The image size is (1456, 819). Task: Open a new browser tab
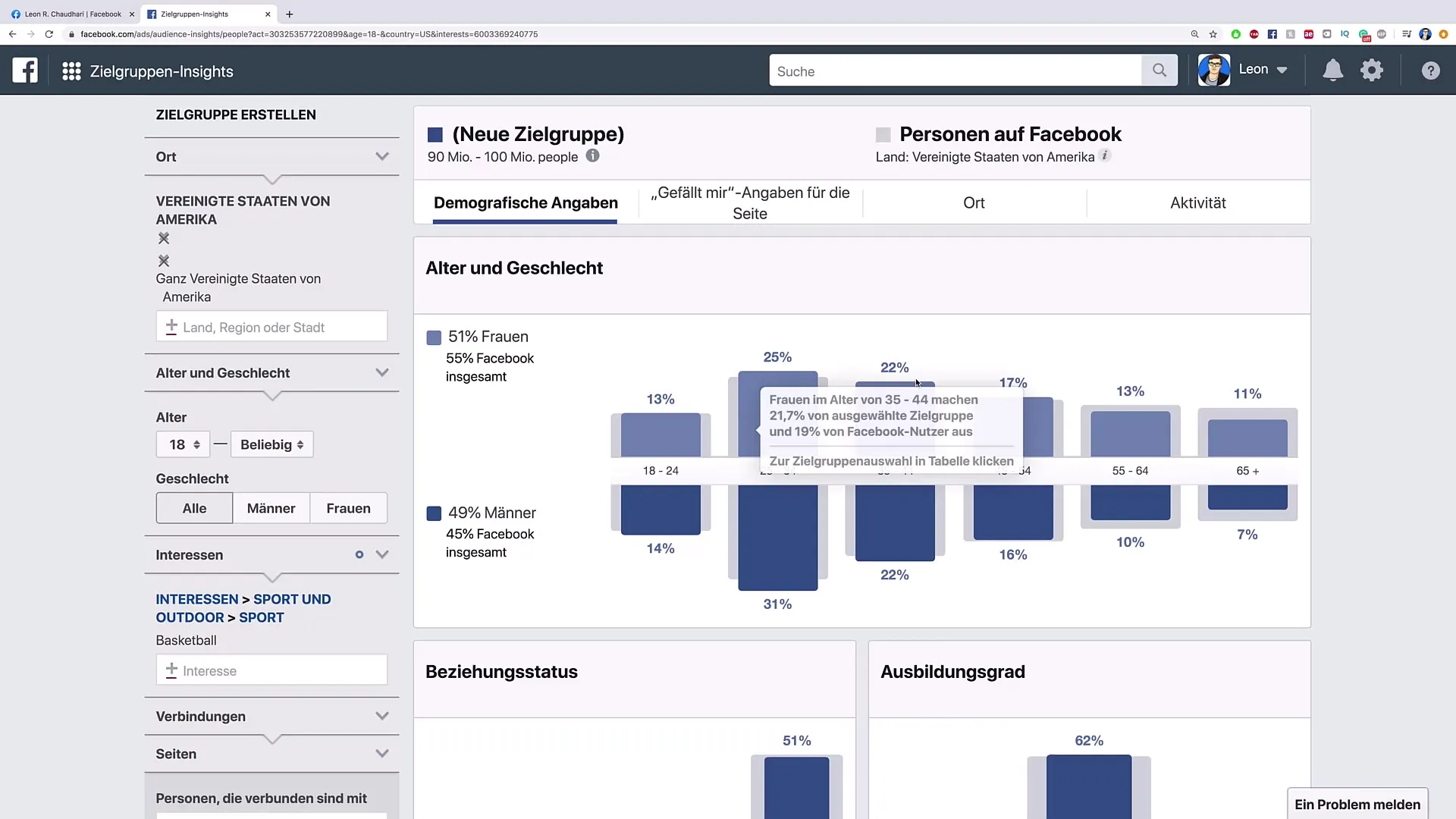tap(290, 14)
